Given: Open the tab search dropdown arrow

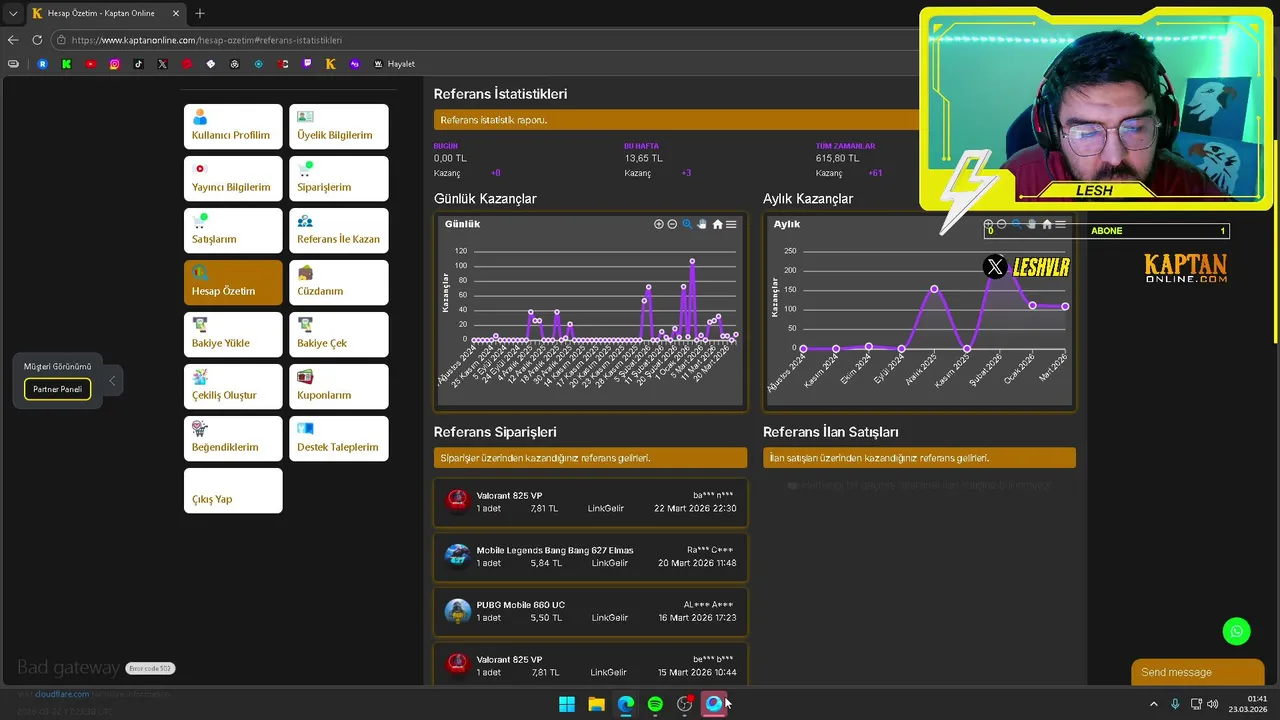Looking at the screenshot, I should (x=13, y=13).
